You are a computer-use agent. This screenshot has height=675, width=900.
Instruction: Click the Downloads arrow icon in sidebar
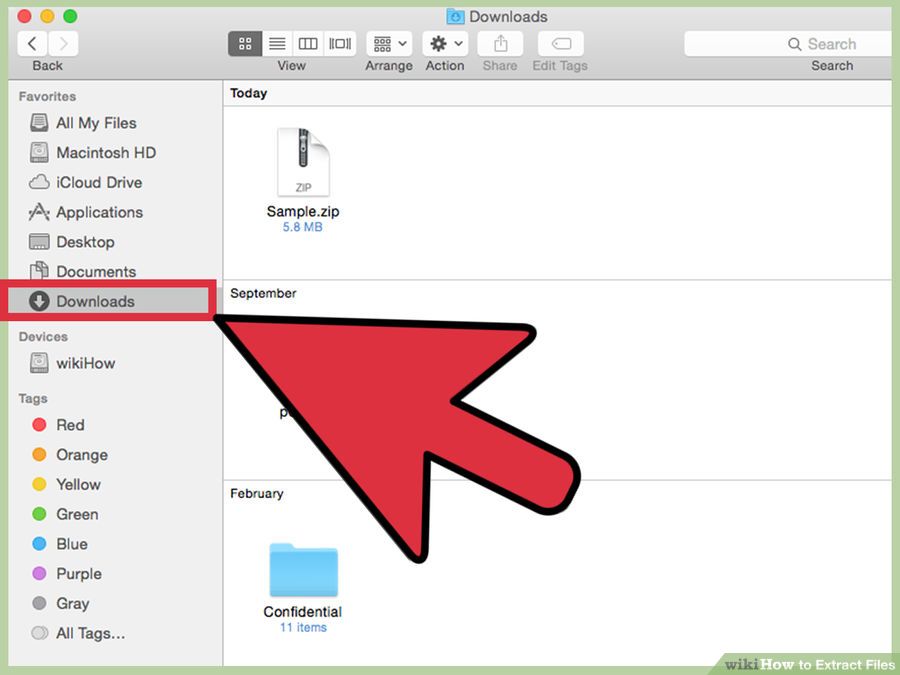39,301
